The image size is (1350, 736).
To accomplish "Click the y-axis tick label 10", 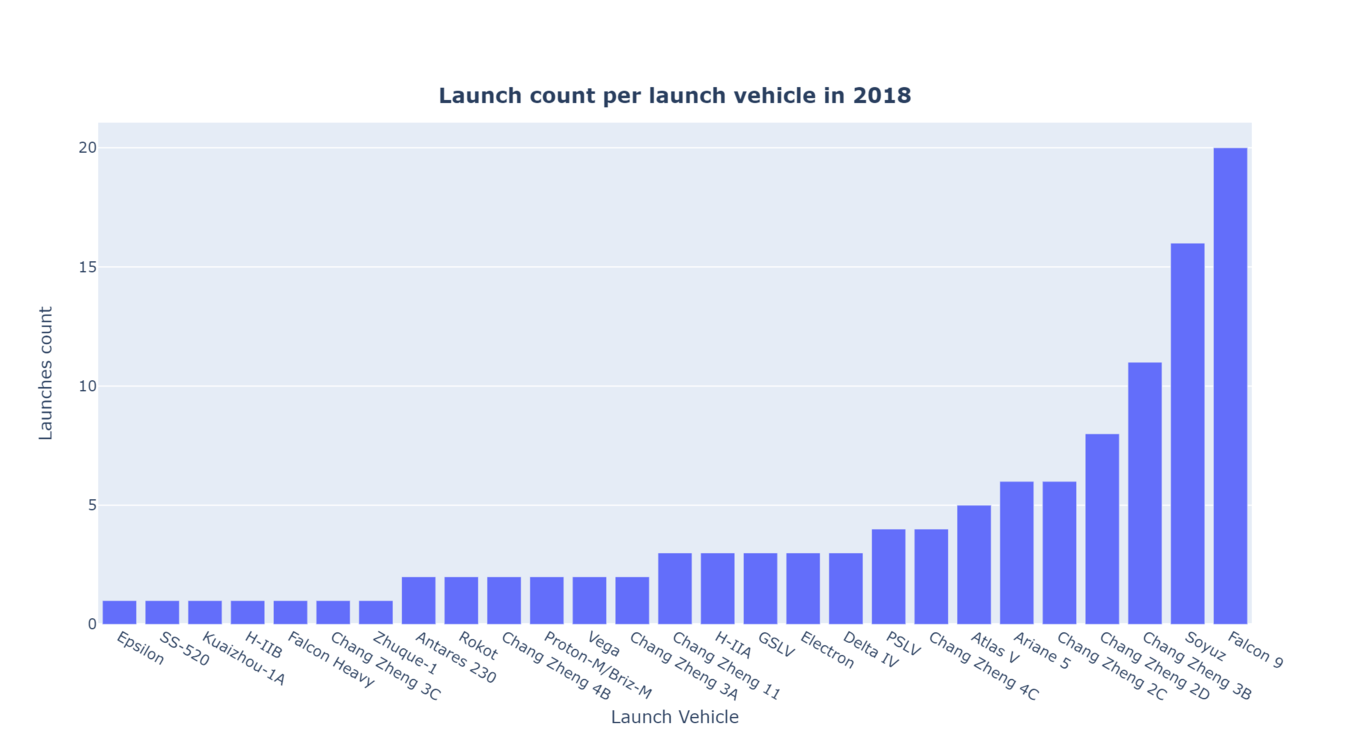I will (87, 386).
